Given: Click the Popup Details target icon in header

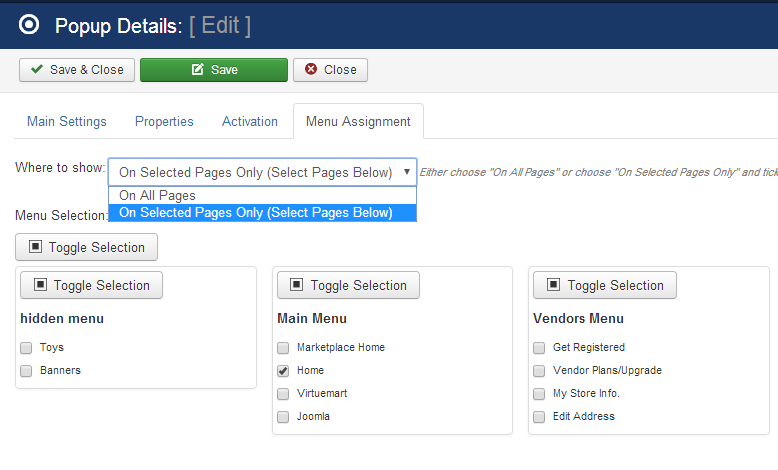Looking at the screenshot, I should (x=29, y=25).
